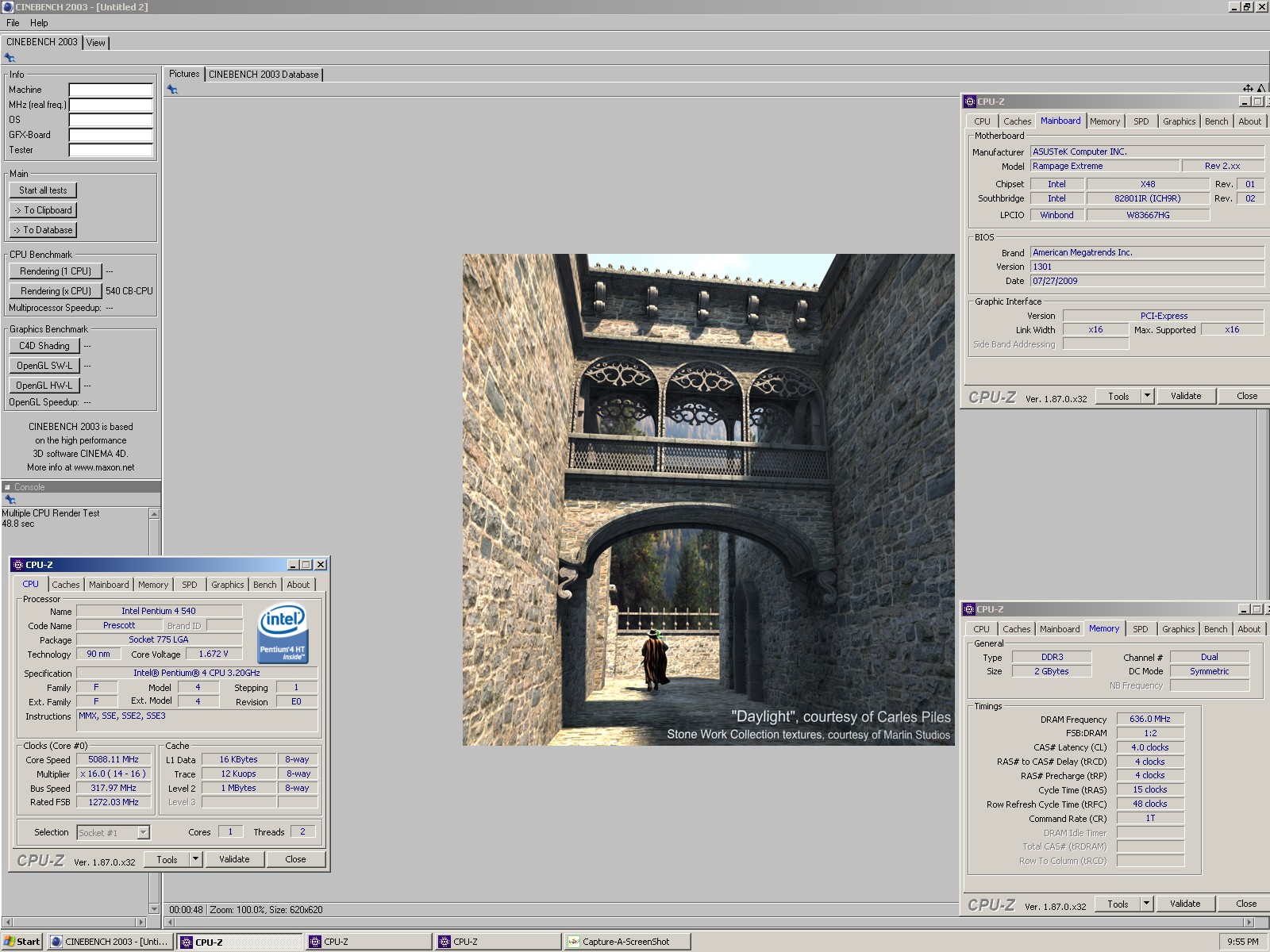Click the Console panel header square icon
Screen dimensions: 1270x952
pyautogui.click(x=7, y=487)
